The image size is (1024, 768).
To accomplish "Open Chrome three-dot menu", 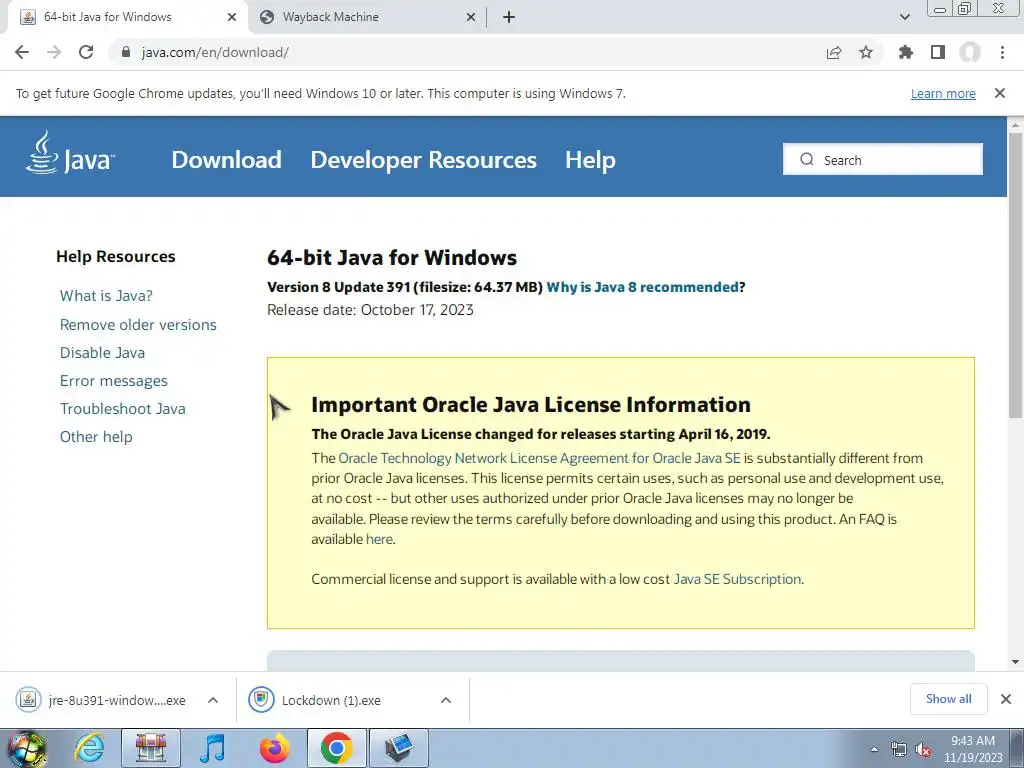I will coord(1002,52).
